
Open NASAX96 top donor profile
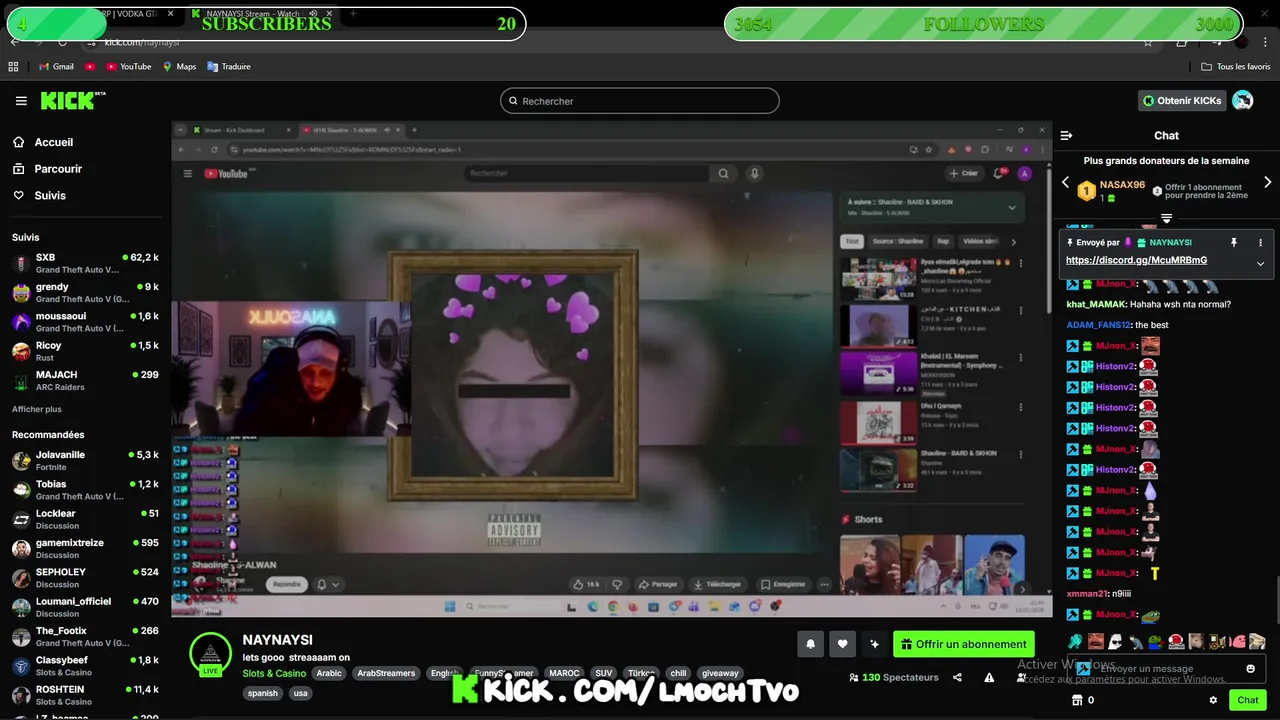pyautogui.click(x=1122, y=185)
